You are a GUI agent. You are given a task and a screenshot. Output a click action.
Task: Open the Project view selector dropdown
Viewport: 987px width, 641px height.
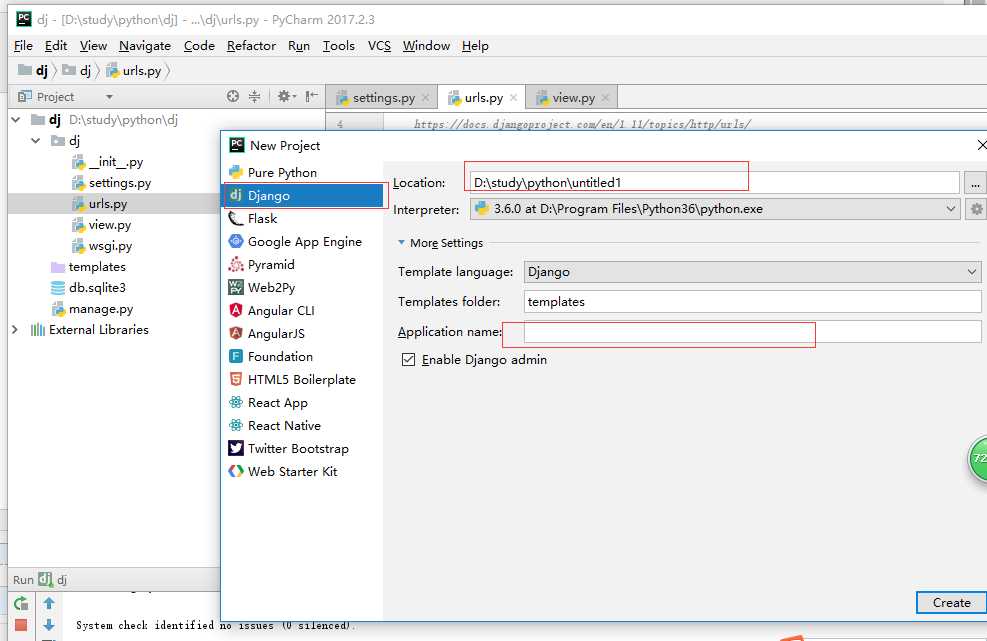(110, 97)
